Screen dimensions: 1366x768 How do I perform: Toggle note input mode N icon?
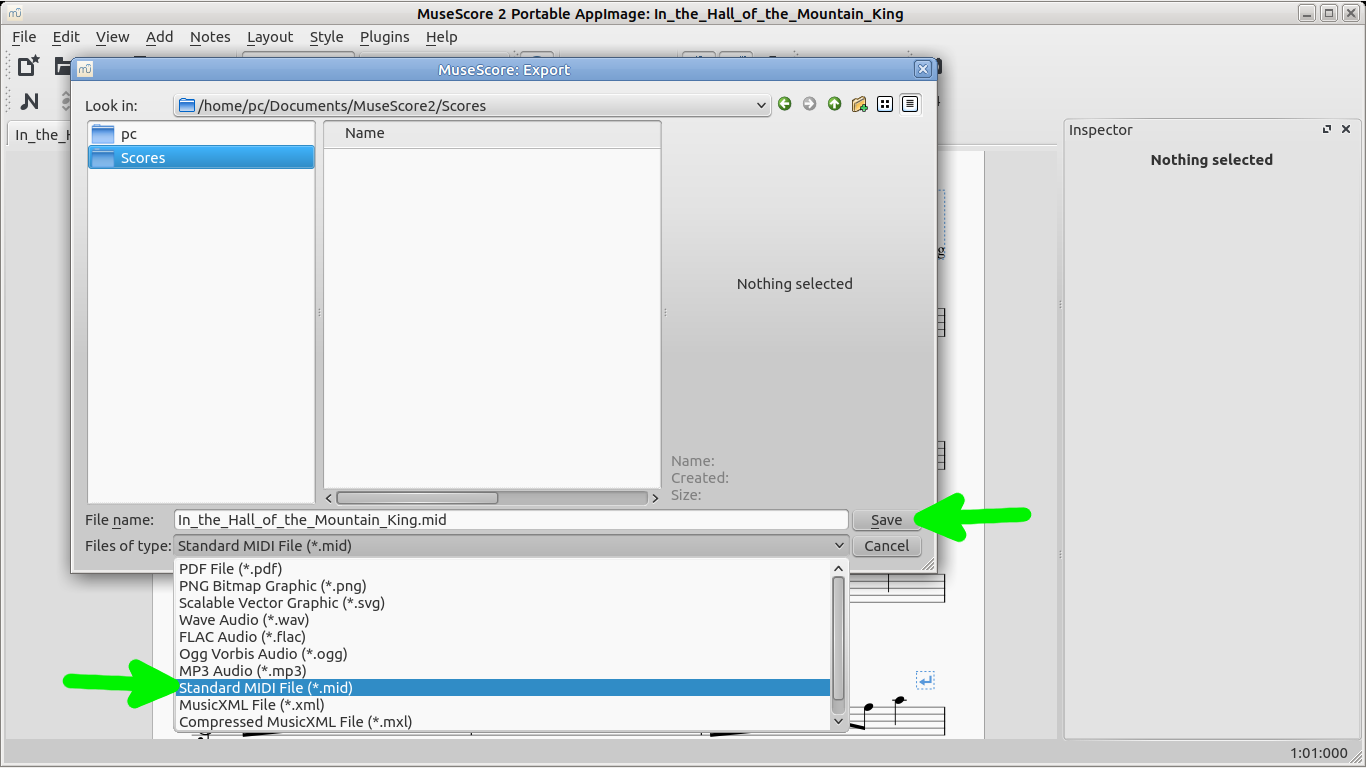click(x=29, y=101)
